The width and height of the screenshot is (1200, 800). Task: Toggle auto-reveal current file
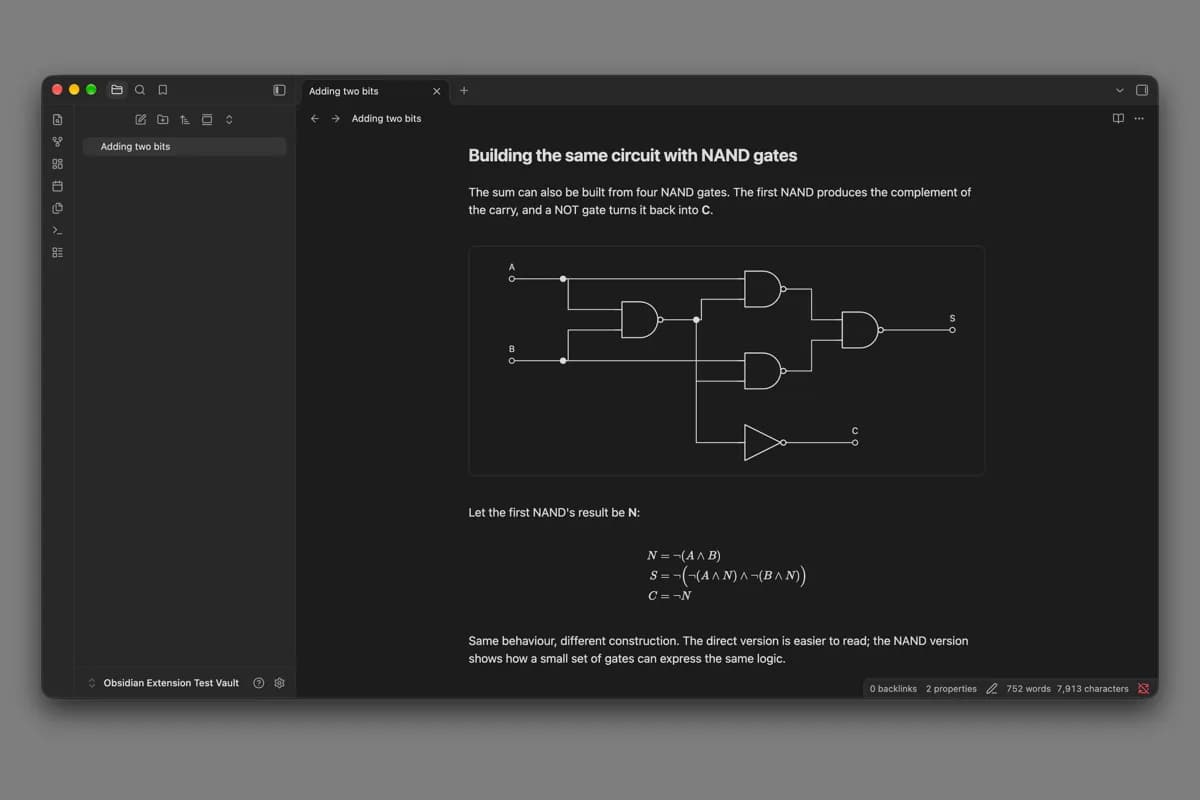tap(207, 119)
